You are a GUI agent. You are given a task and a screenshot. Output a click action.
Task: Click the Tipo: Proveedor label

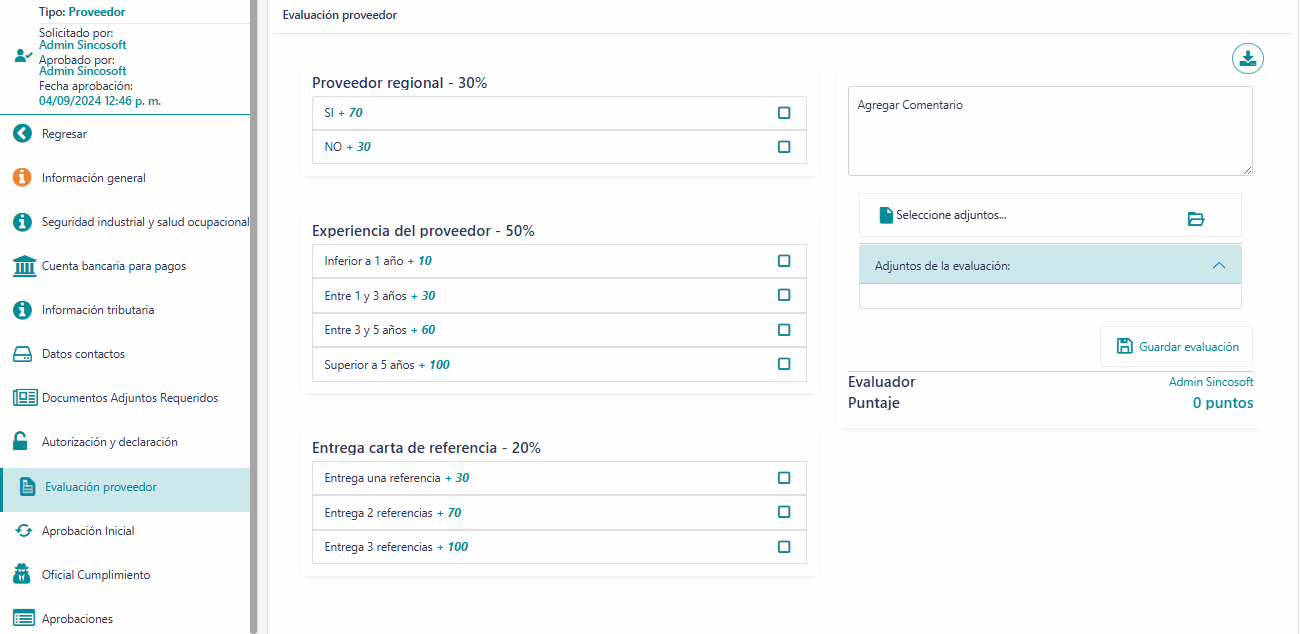82,12
